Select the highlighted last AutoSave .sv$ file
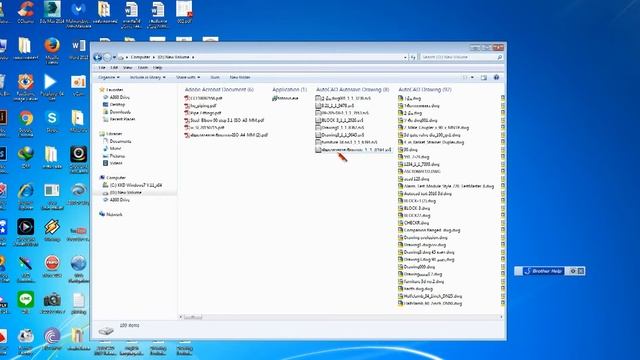The height and width of the screenshot is (360, 640). coord(353,150)
